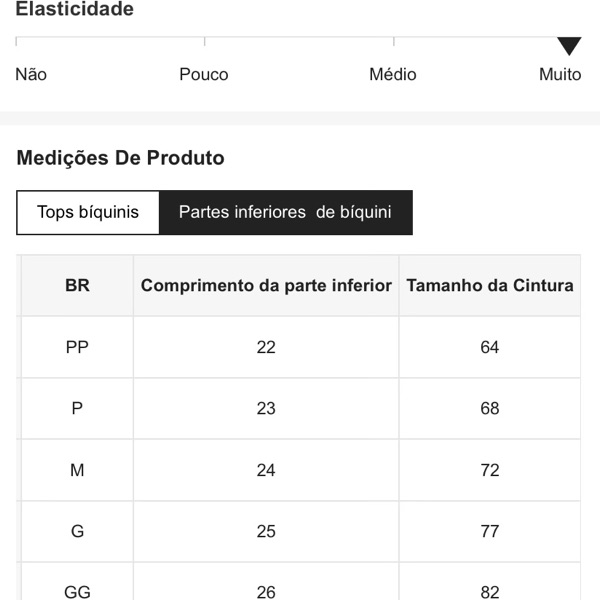Click the Não elasticity label

[x=31, y=75]
